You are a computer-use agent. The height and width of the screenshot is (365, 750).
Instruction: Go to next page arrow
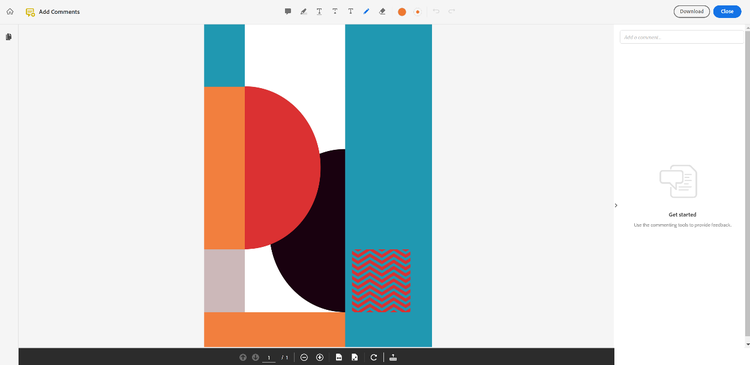click(255, 357)
